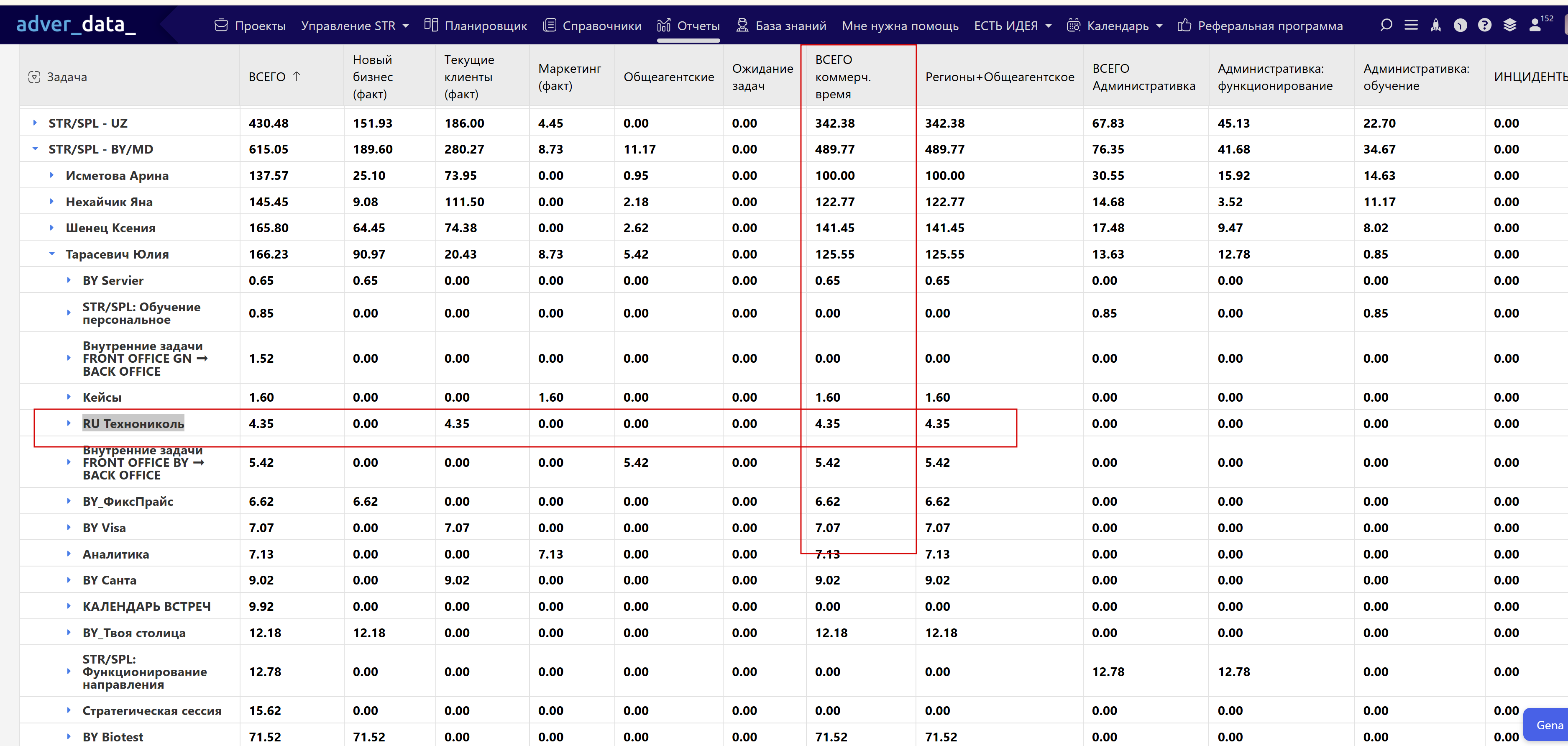Expand the ЕСТЬ ИДЕЯ dropdown
The height and width of the screenshot is (746, 1568).
tap(1012, 26)
